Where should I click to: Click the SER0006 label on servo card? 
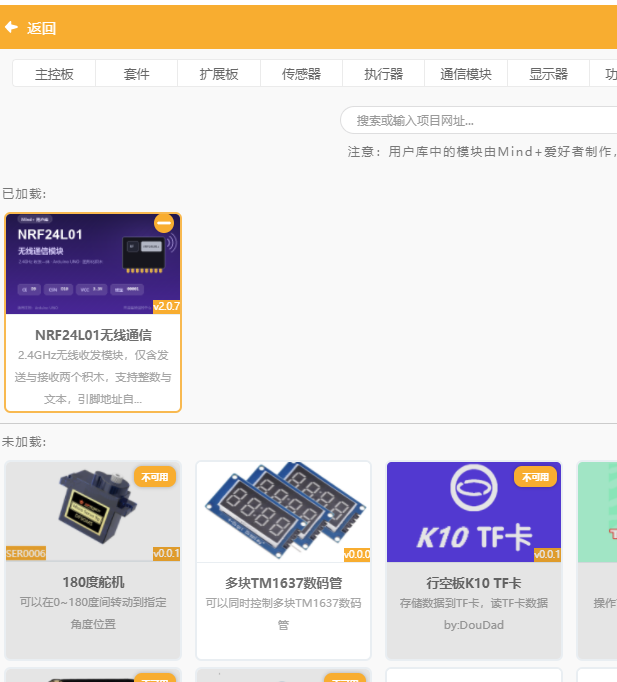[26, 553]
